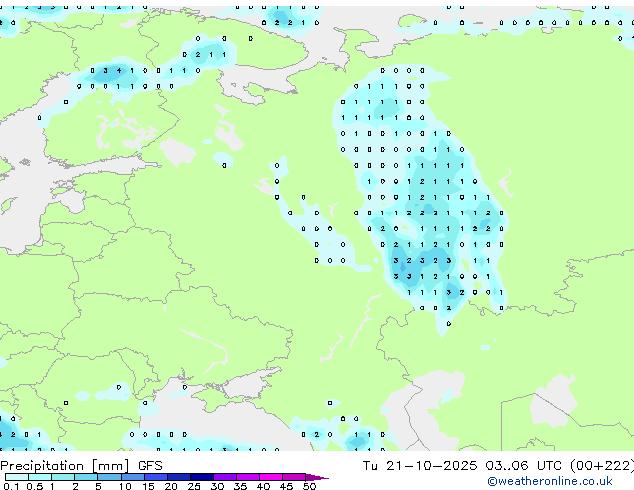Click the 'Precipitation [mm]' title text
This screenshot has height=490, width=634.
pos(65,466)
